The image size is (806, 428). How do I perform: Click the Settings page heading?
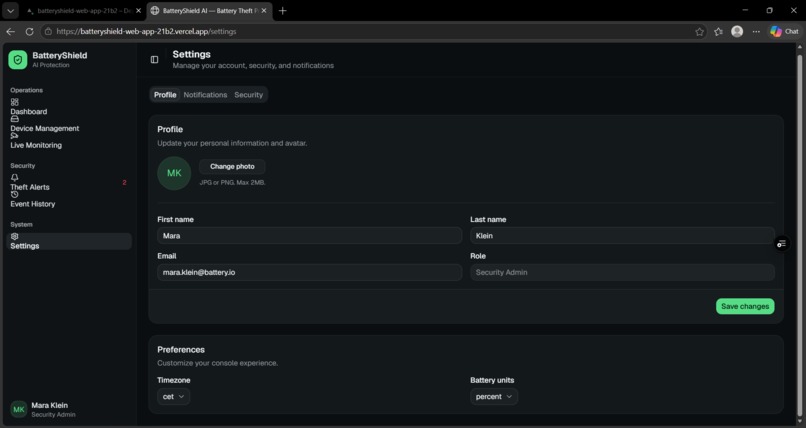pyautogui.click(x=191, y=54)
